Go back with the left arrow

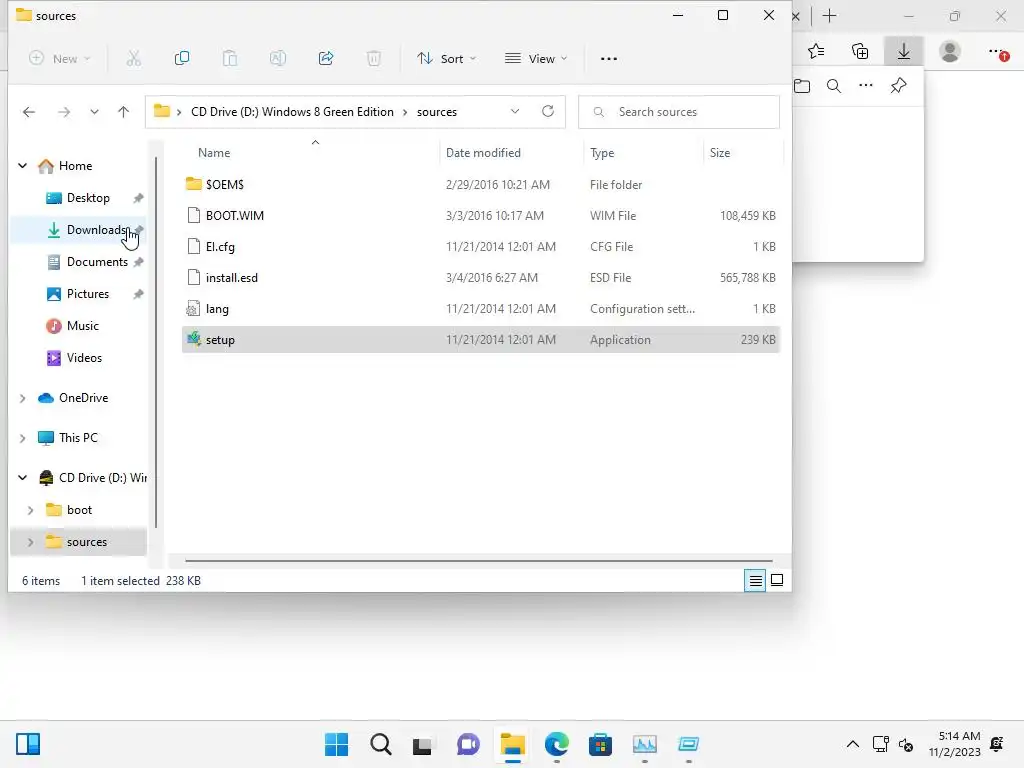point(29,112)
